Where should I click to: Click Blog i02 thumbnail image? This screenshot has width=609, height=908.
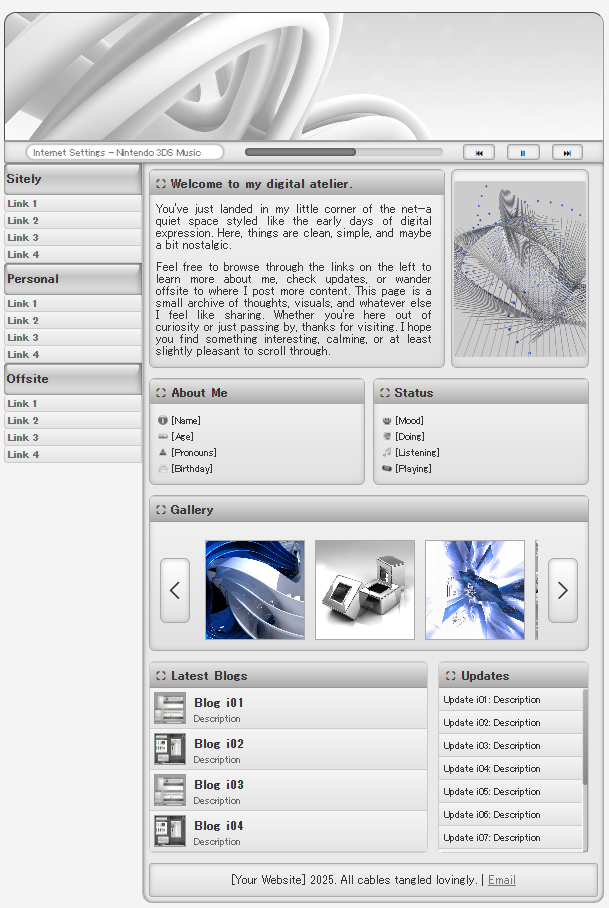[x=170, y=749]
